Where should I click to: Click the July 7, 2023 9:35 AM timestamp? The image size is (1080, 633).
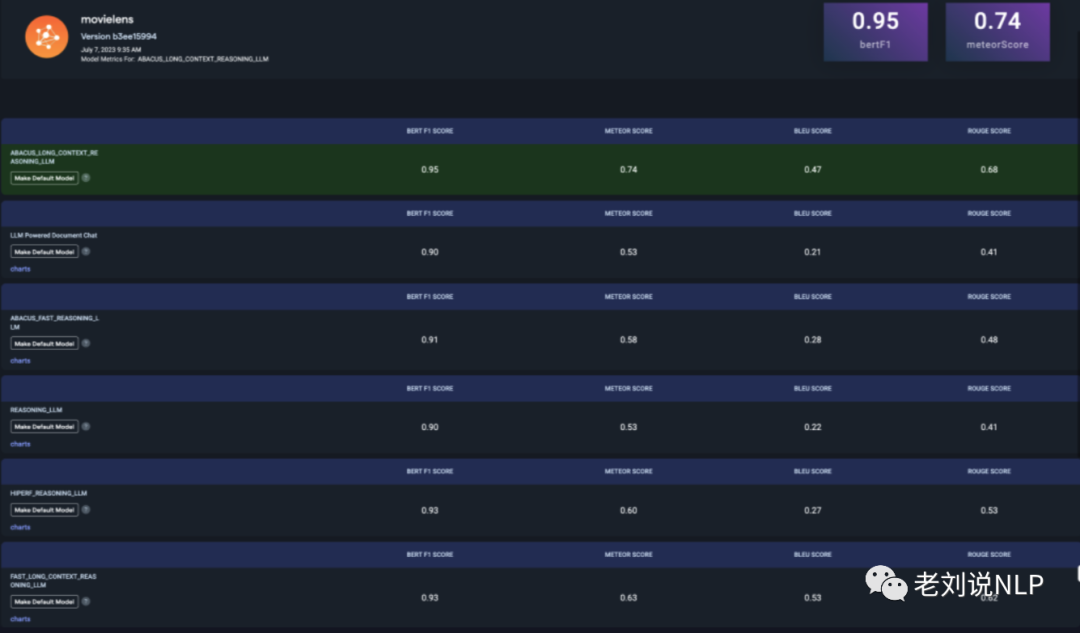[x=111, y=50]
